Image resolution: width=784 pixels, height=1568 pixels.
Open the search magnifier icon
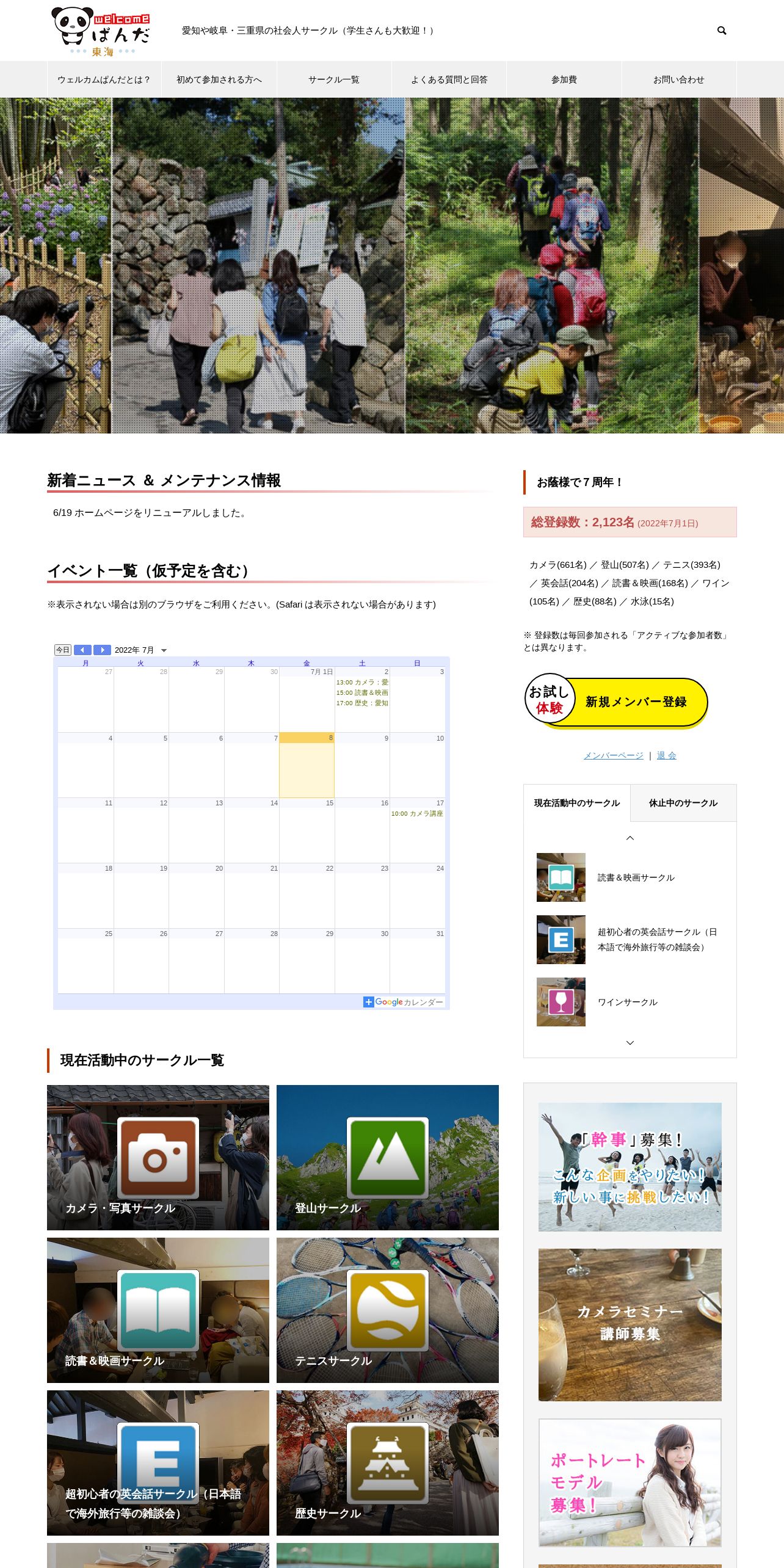click(722, 31)
